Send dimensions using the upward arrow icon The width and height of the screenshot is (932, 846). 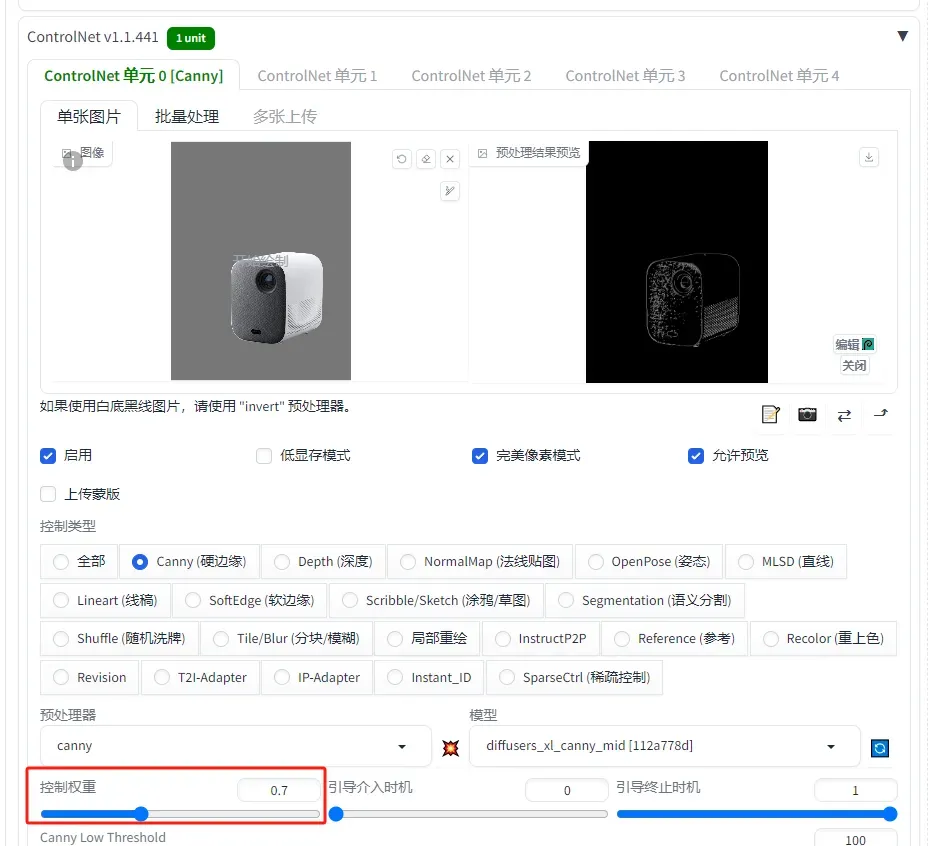point(881,414)
